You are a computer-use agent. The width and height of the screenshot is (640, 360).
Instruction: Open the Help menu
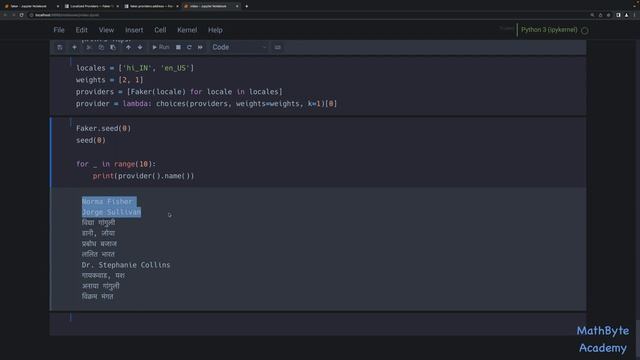coord(215,30)
